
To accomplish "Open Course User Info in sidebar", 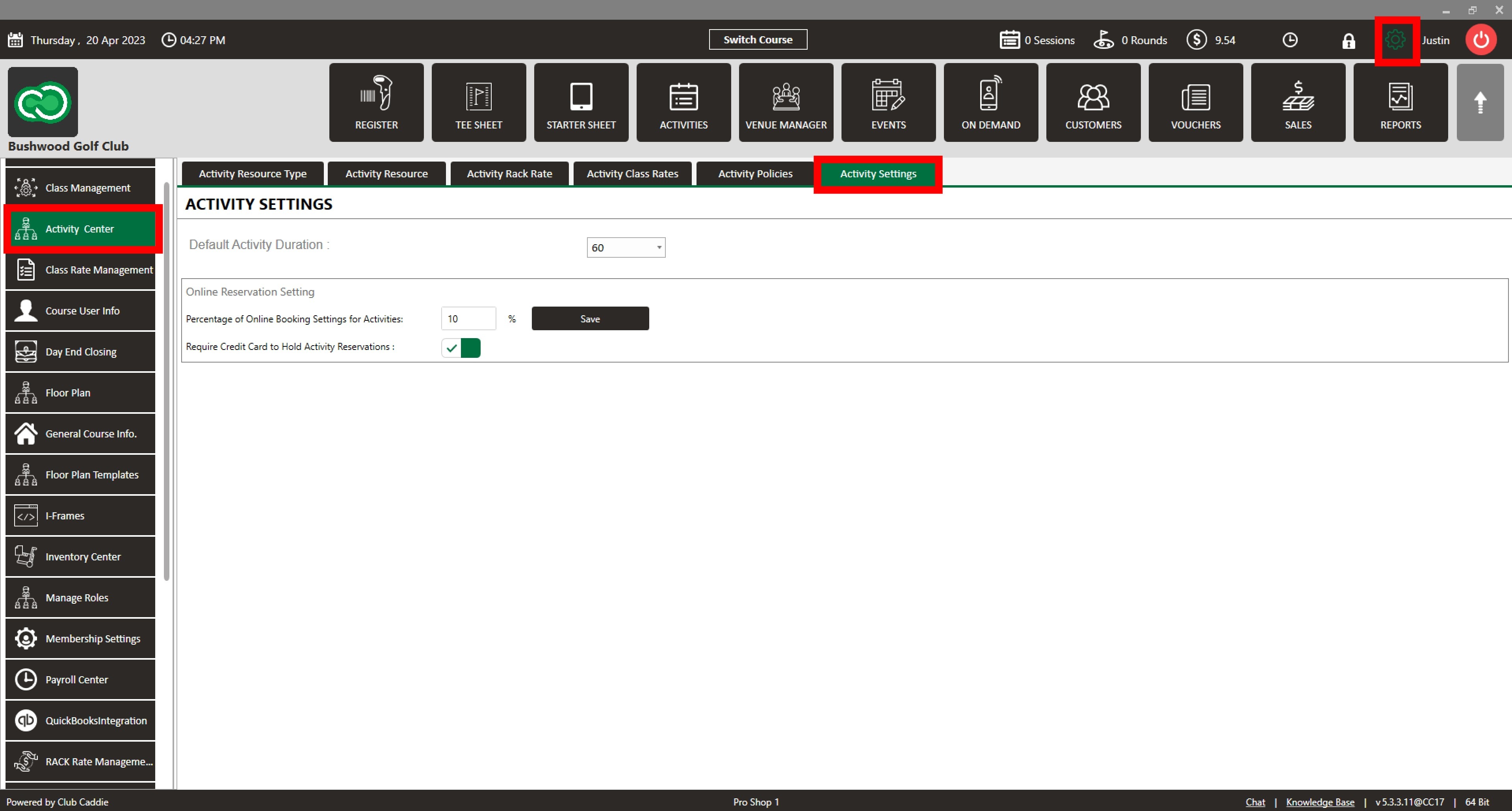I will click(80, 311).
